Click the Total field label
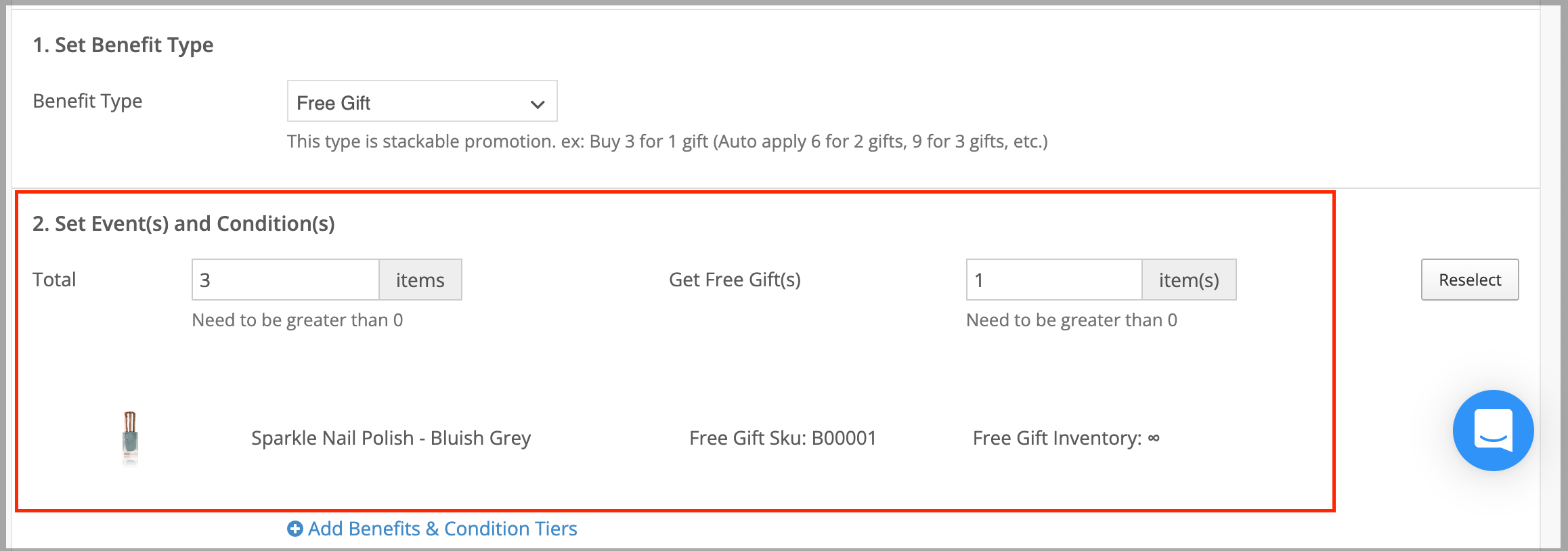Viewport: 1568px width, 551px height. coord(54,280)
